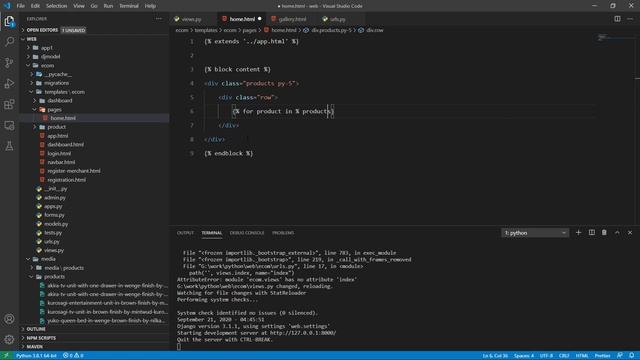This screenshot has width=640, height=360.
Task: Open models.py in the file tree
Action: pyautogui.click(x=95, y=224)
